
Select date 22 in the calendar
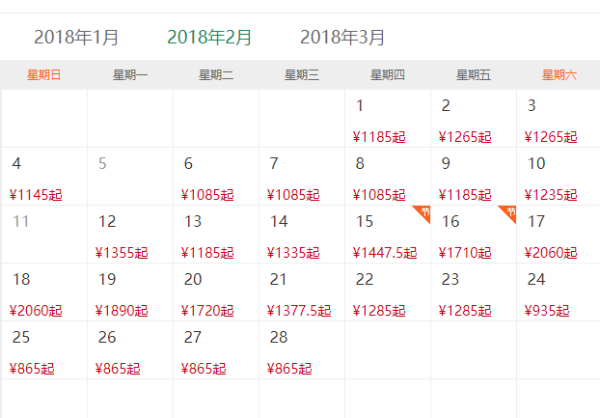coord(388,292)
